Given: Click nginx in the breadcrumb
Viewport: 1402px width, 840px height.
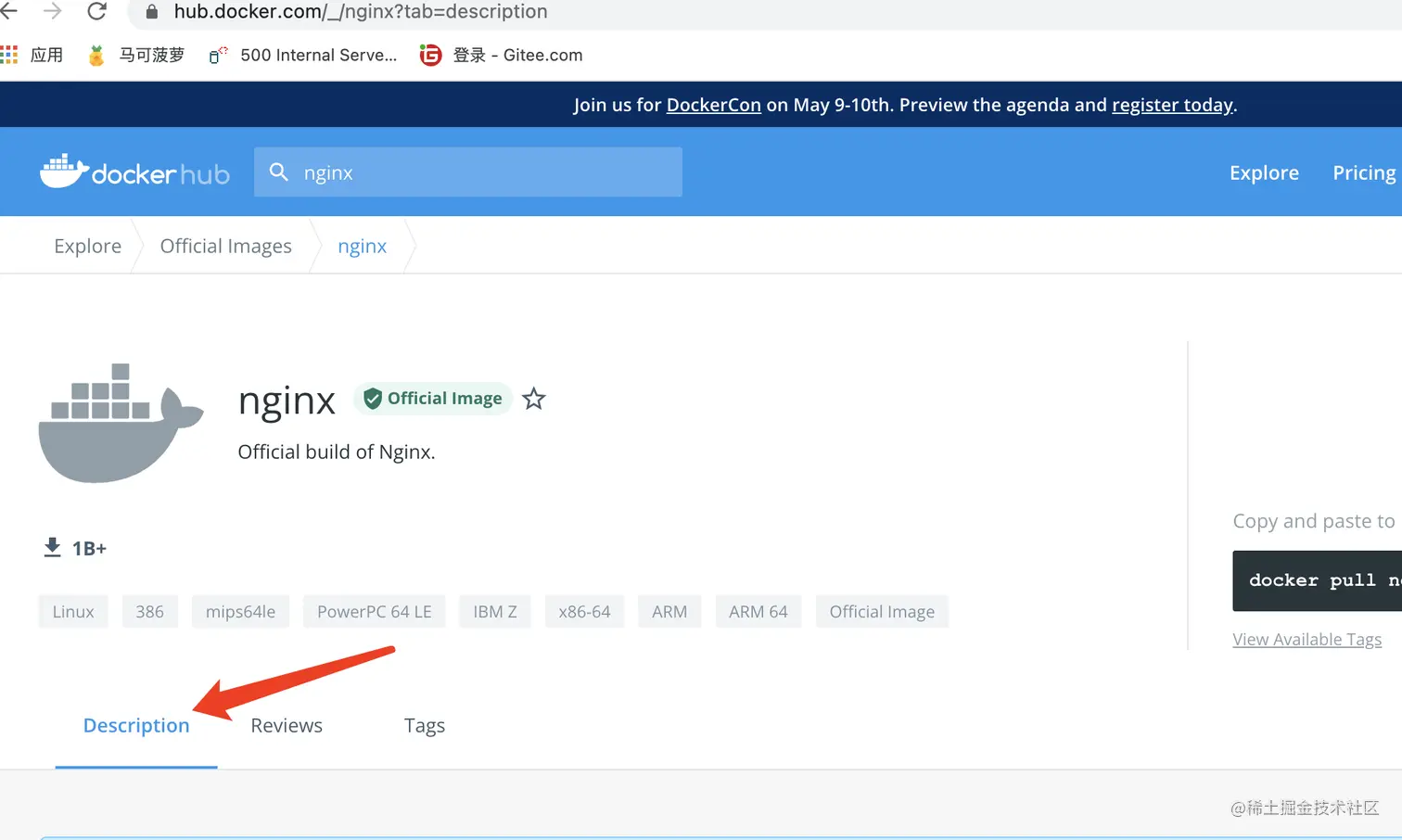Looking at the screenshot, I should 362,246.
